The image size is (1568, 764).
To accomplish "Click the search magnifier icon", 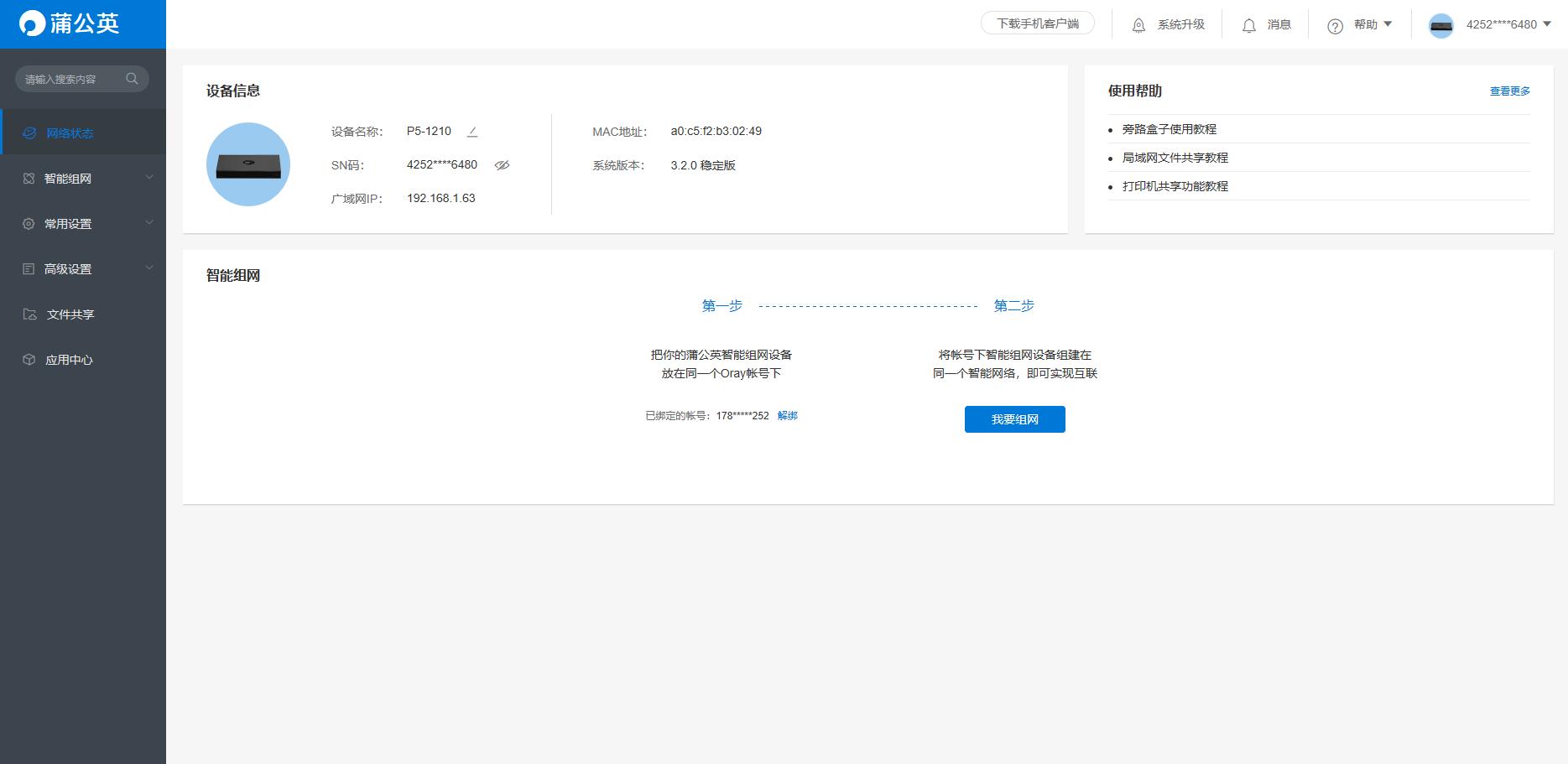I will pos(132,78).
